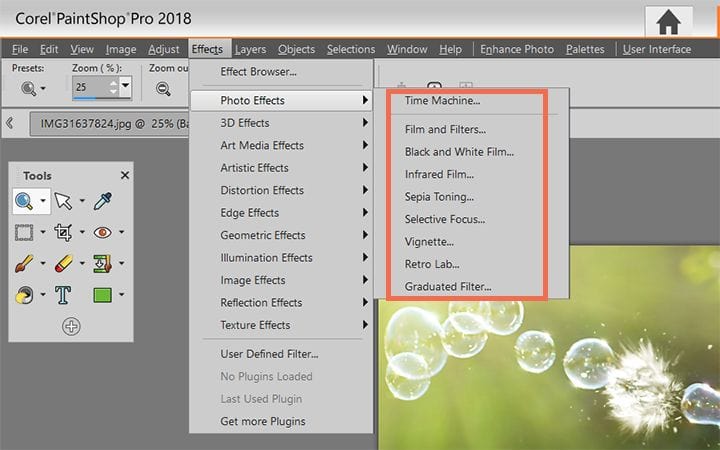Open the Enhance Photo menu

517,49
